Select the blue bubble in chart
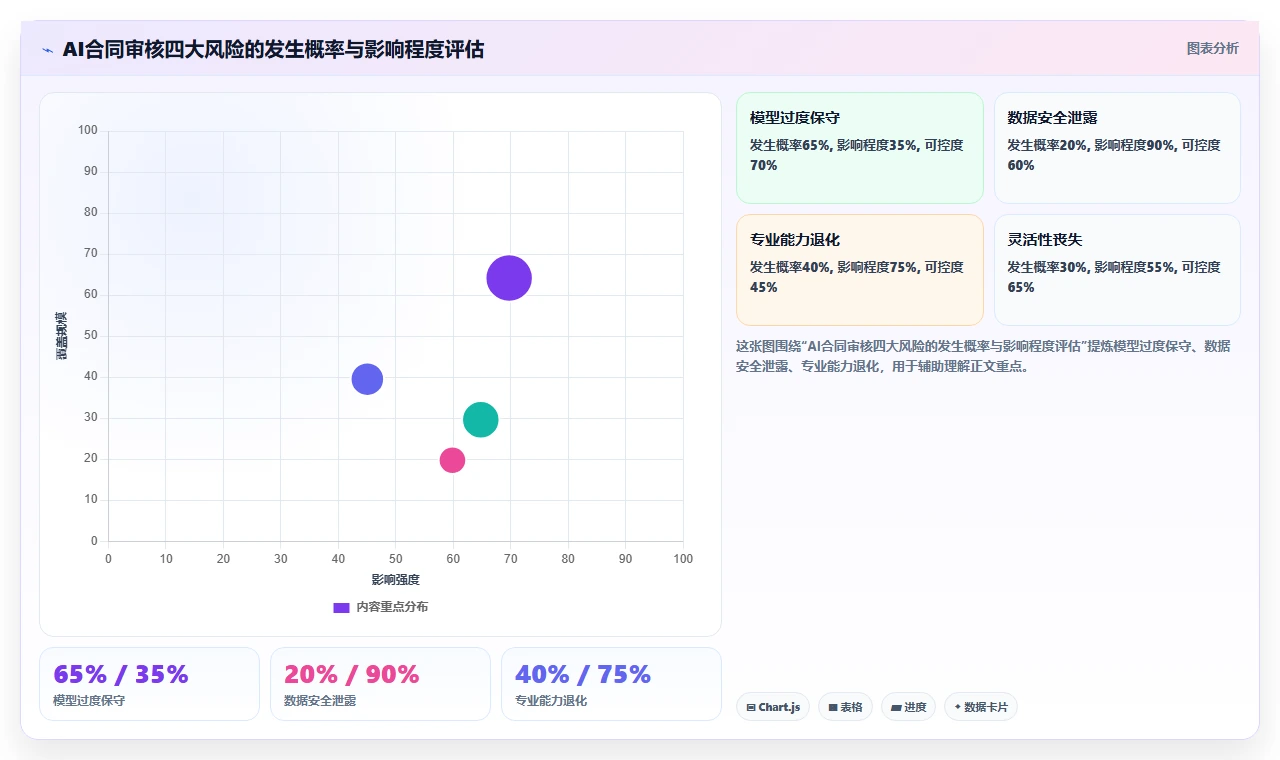The width and height of the screenshot is (1280, 760). [x=367, y=379]
